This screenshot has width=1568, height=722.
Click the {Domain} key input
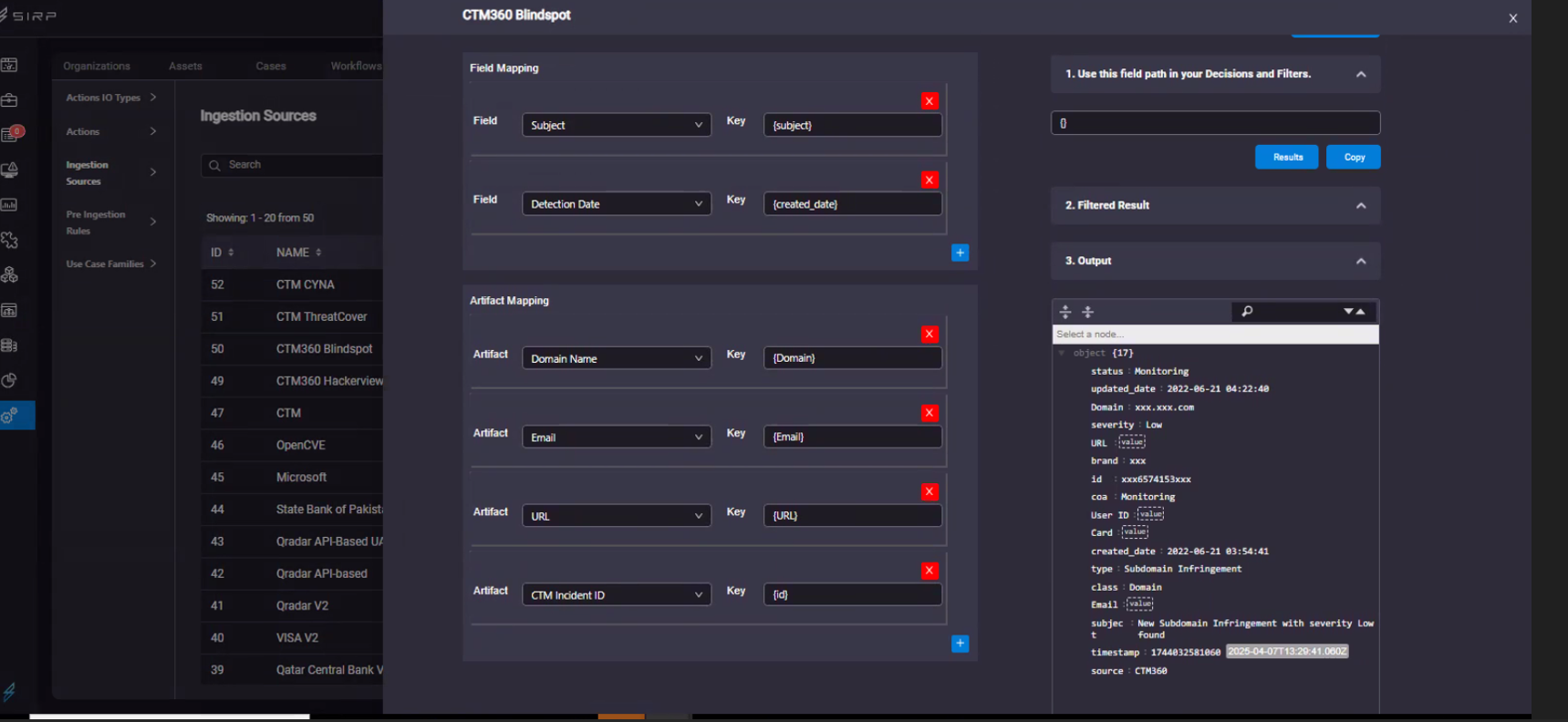(x=853, y=358)
